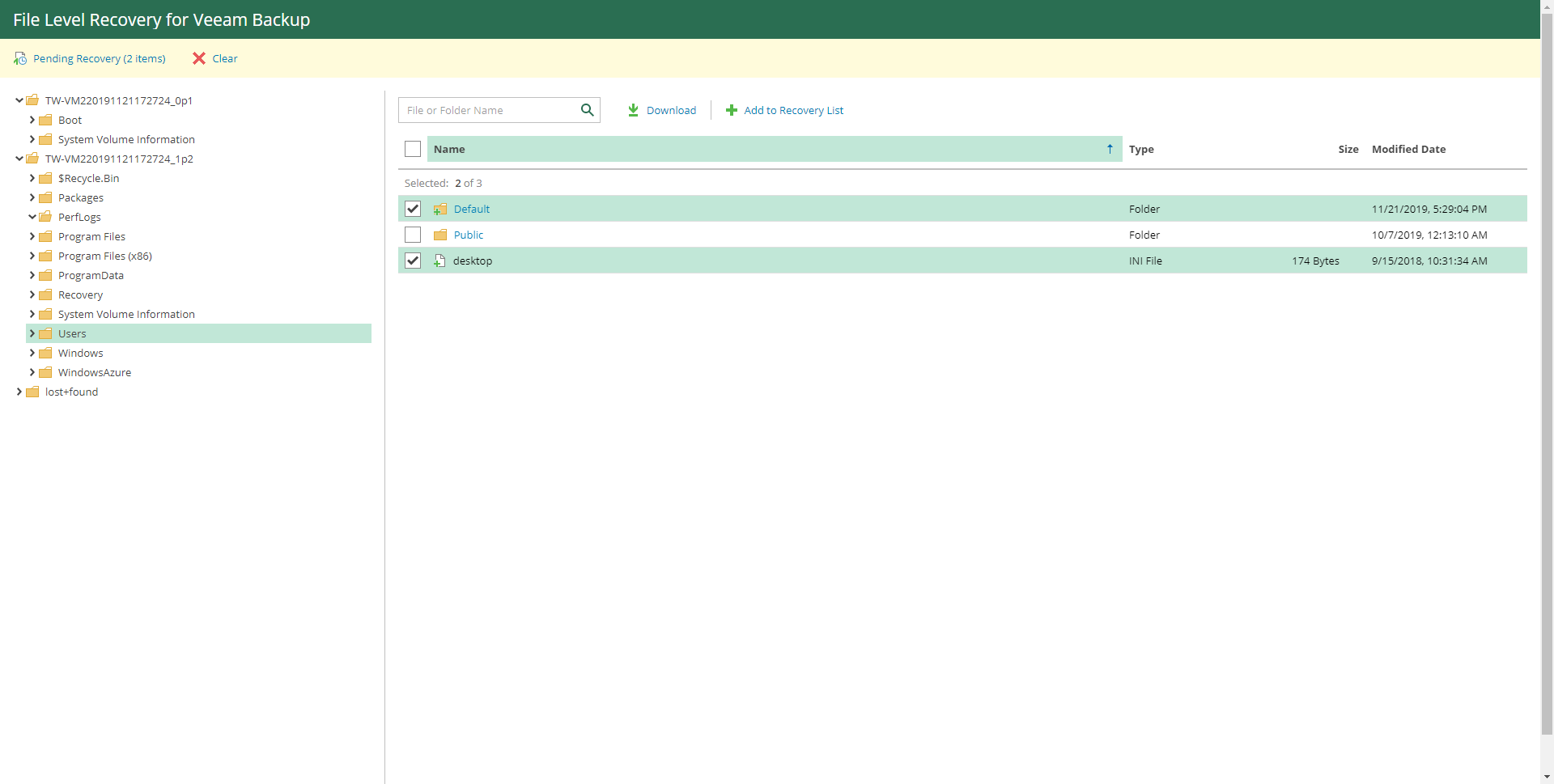Click the ProgramData folder icon

coord(45,275)
